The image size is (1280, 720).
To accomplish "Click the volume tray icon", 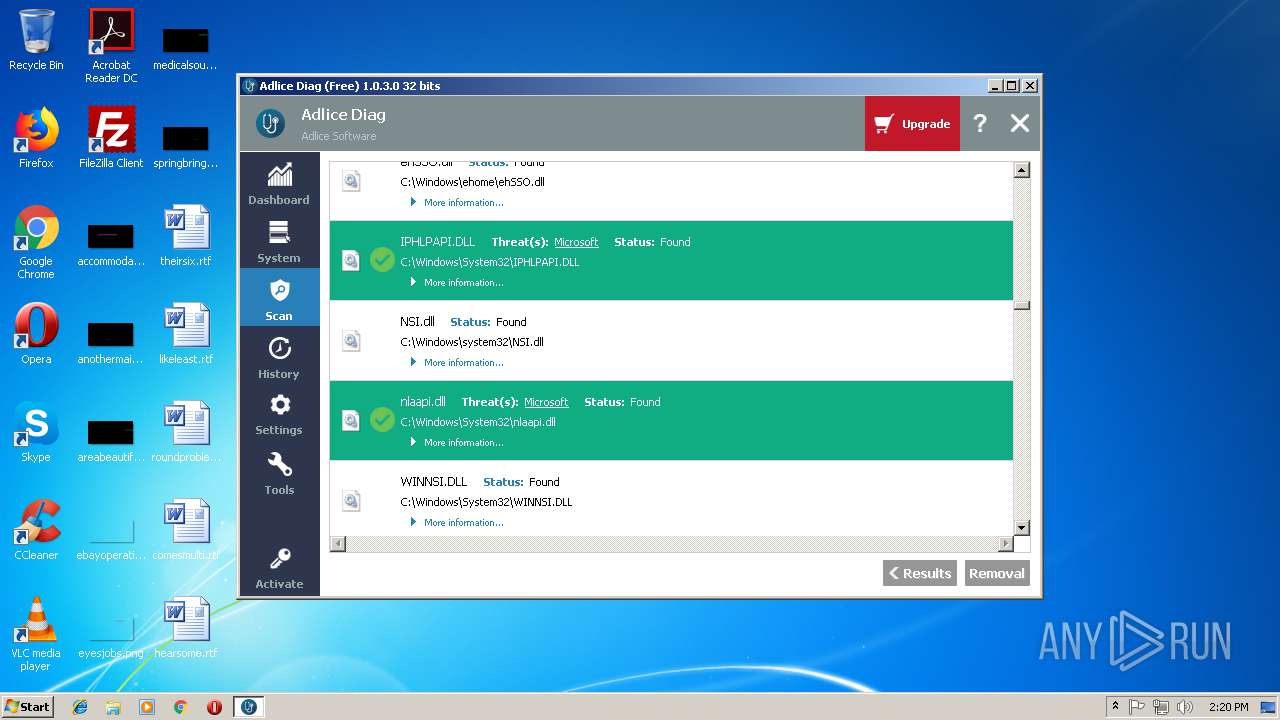I will pos(1185,707).
